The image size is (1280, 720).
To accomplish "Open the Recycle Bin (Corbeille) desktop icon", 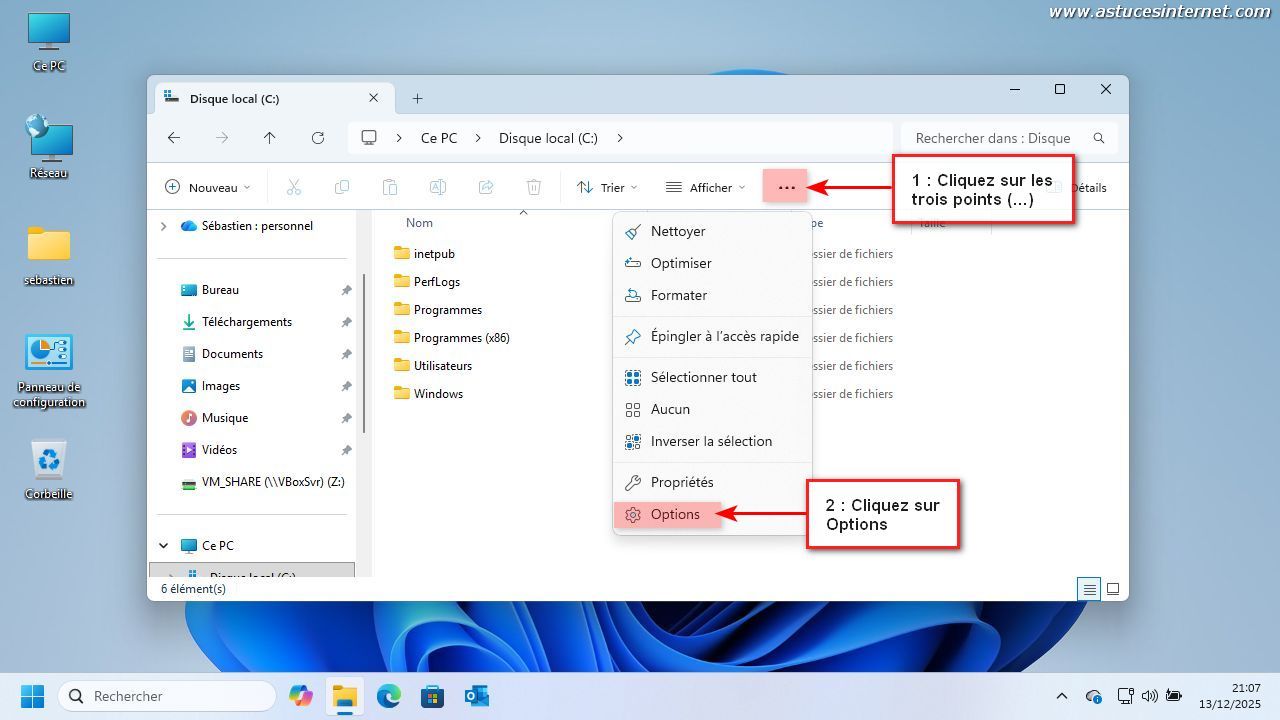I will click(48, 469).
